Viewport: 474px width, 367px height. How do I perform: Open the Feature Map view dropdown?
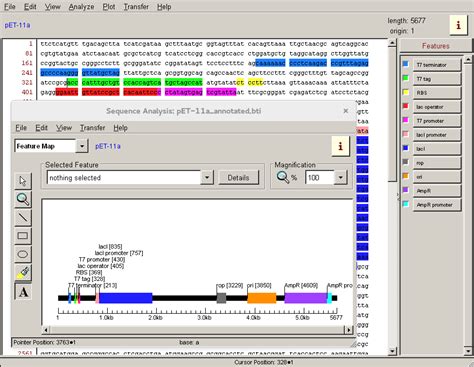pyautogui.click(x=82, y=146)
